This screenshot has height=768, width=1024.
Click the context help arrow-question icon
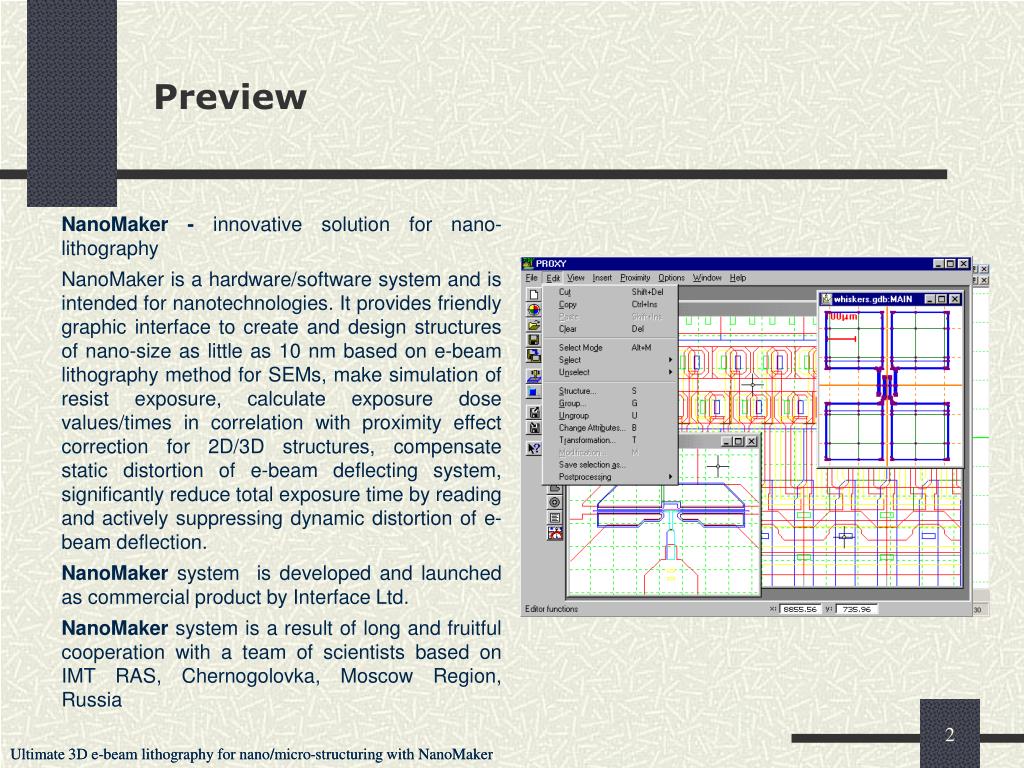click(534, 448)
